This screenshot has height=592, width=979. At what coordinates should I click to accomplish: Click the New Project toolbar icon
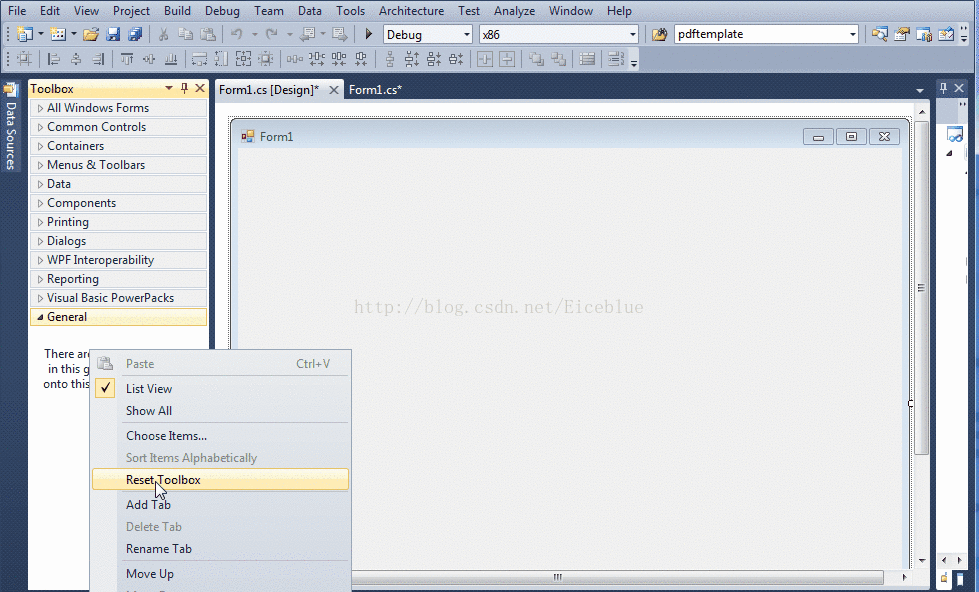[x=25, y=34]
